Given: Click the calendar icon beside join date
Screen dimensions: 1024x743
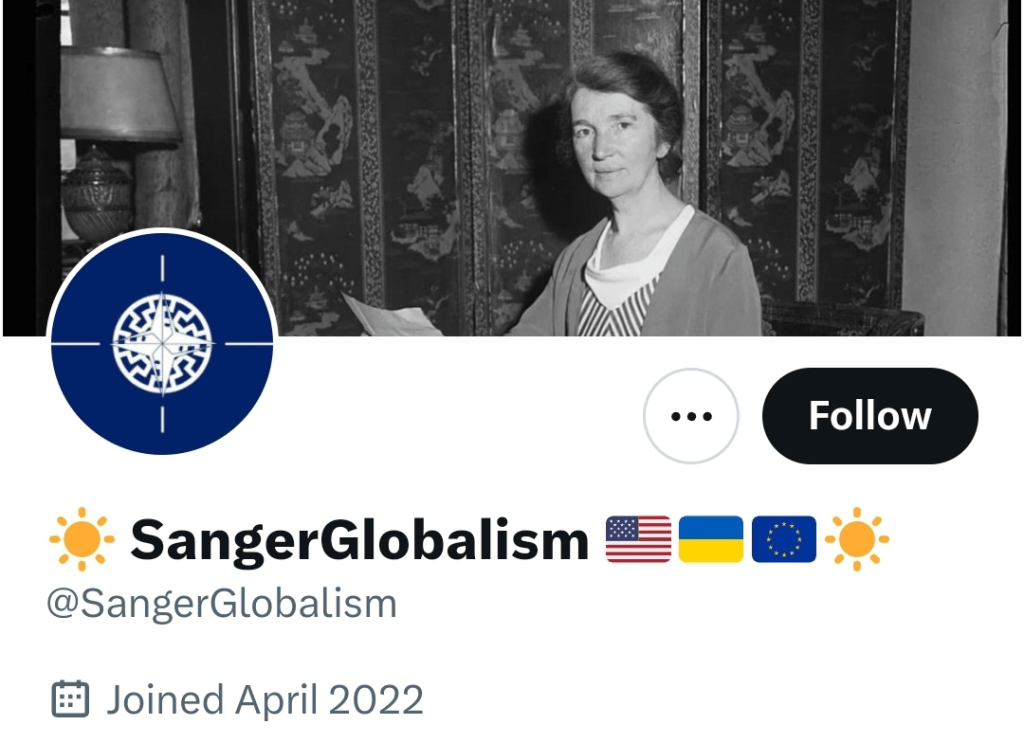Looking at the screenshot, I should [71, 699].
